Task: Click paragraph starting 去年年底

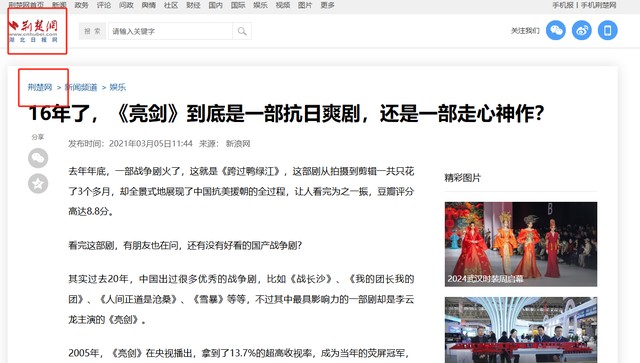Action: pyautogui.click(x=241, y=191)
